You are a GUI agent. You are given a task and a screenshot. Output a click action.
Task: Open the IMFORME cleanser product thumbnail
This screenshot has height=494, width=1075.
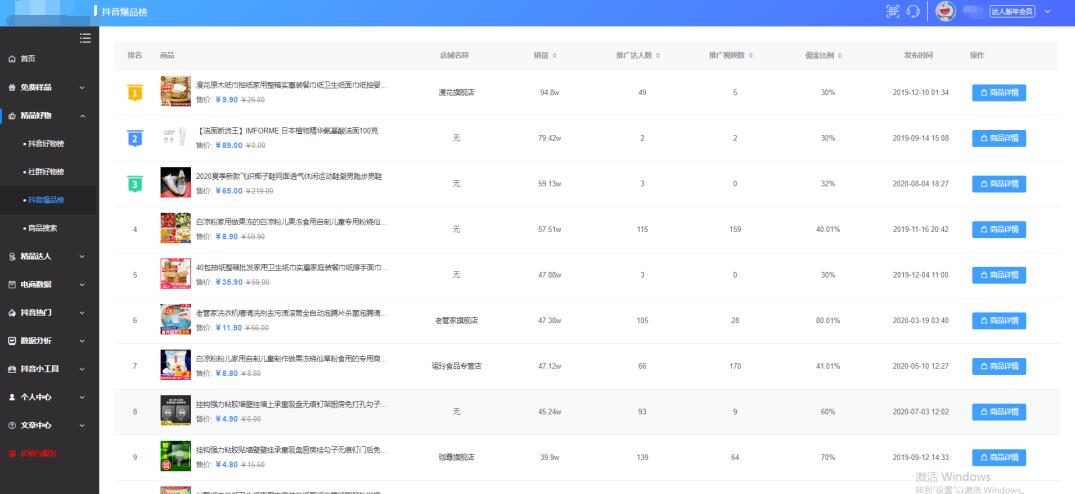coord(176,137)
